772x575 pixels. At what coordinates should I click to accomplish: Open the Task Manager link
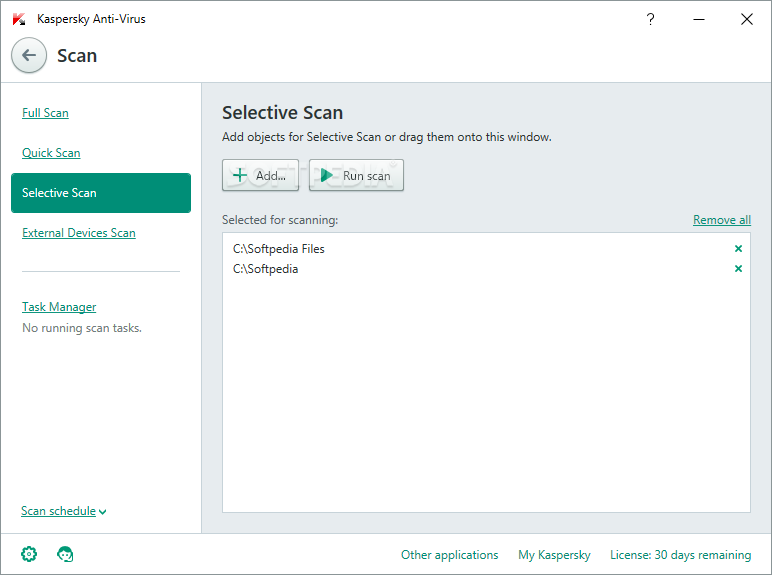tap(59, 307)
